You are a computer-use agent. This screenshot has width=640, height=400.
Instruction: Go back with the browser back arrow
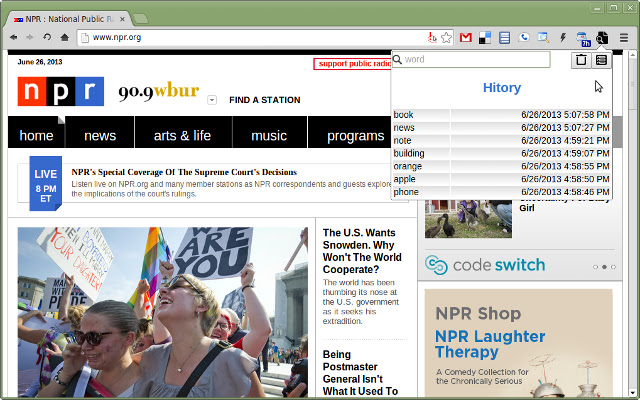(13, 38)
